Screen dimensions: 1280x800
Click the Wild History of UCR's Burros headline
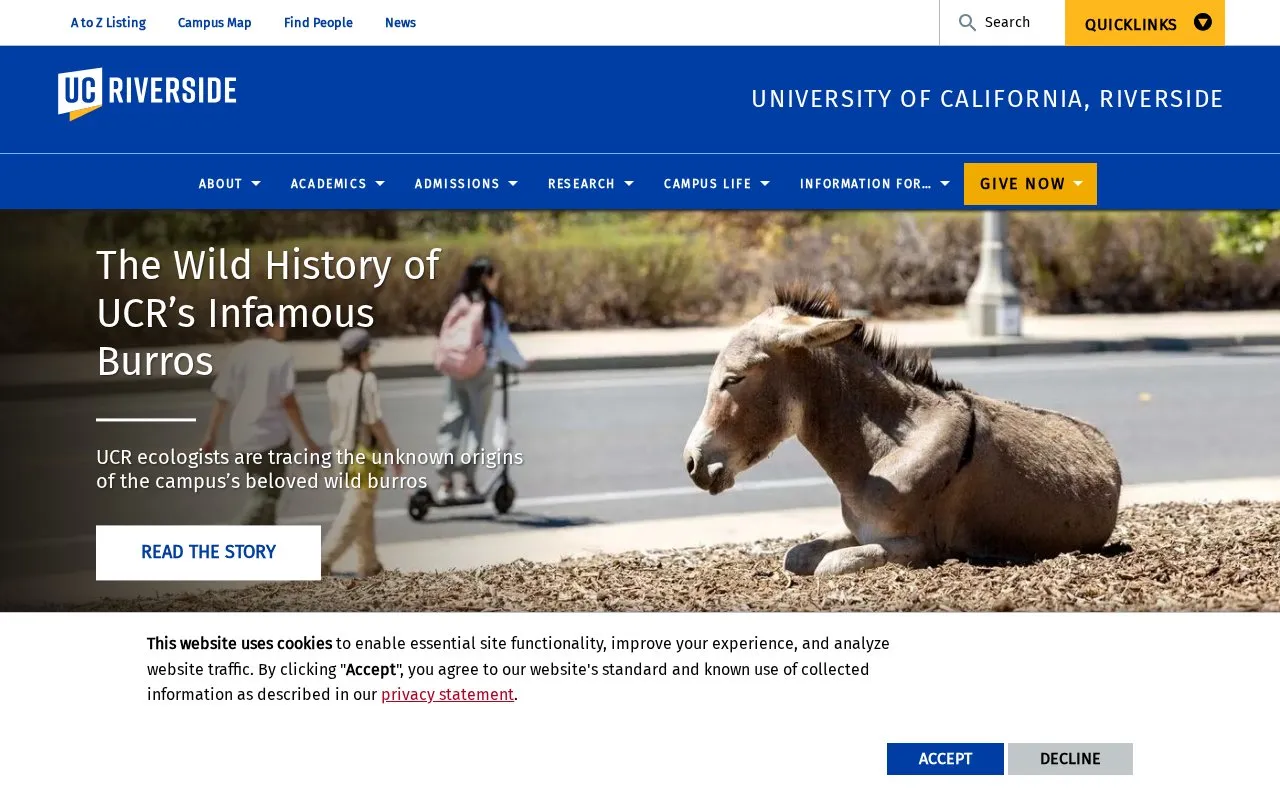[268, 313]
